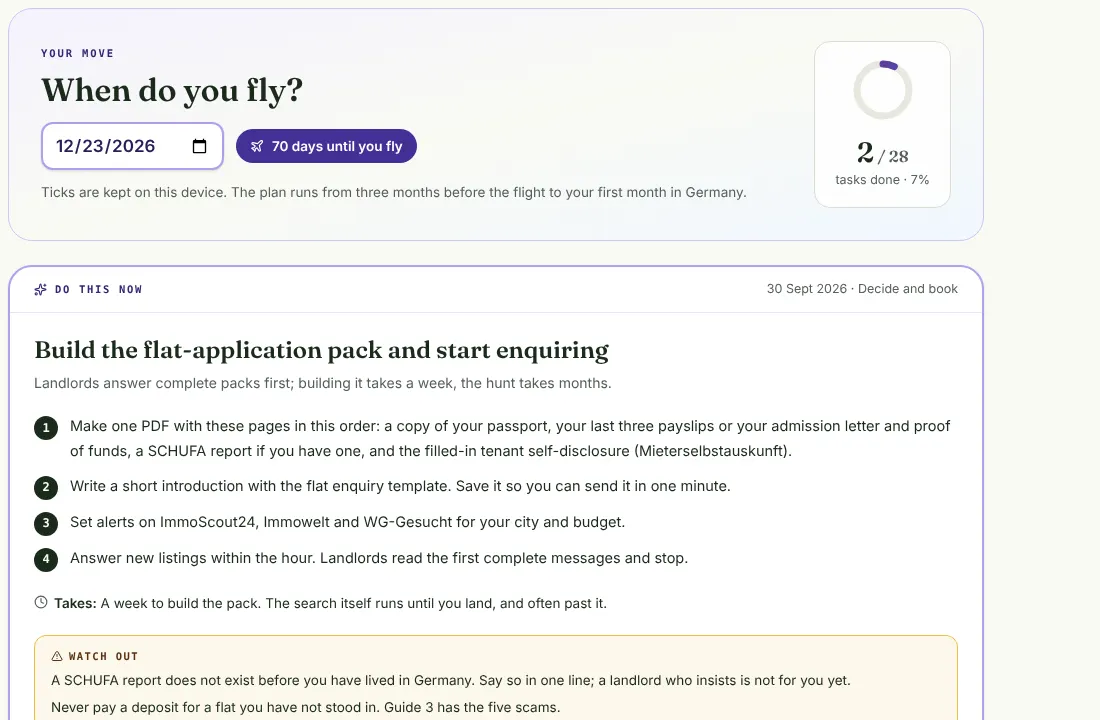Click the "2 / 28" tasks counter
This screenshot has height=720, width=1100.
pos(883,153)
